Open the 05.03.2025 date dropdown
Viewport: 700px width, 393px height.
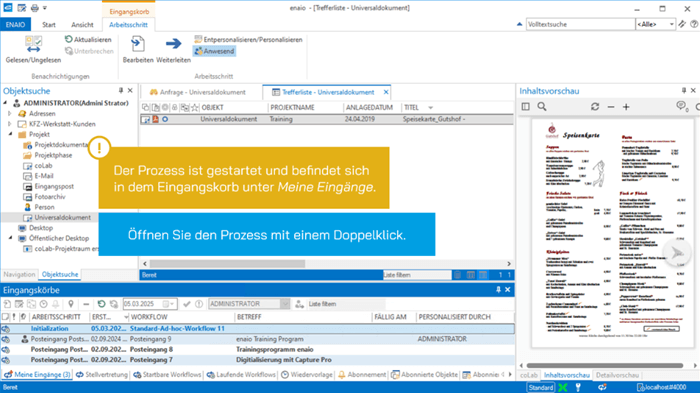(171, 304)
